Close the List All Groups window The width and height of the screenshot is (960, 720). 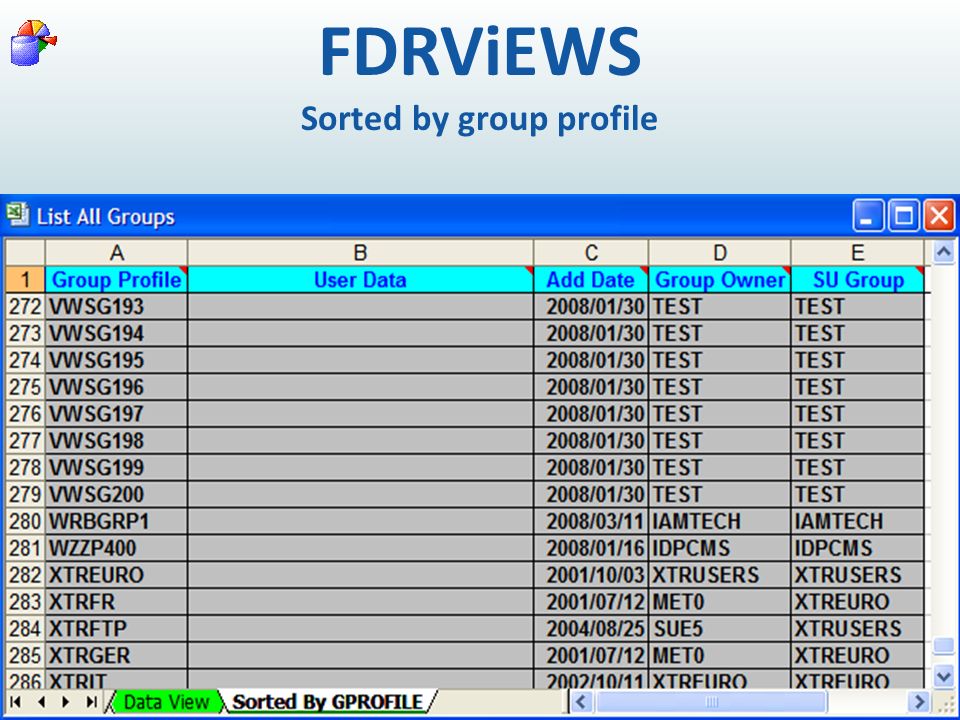939,216
